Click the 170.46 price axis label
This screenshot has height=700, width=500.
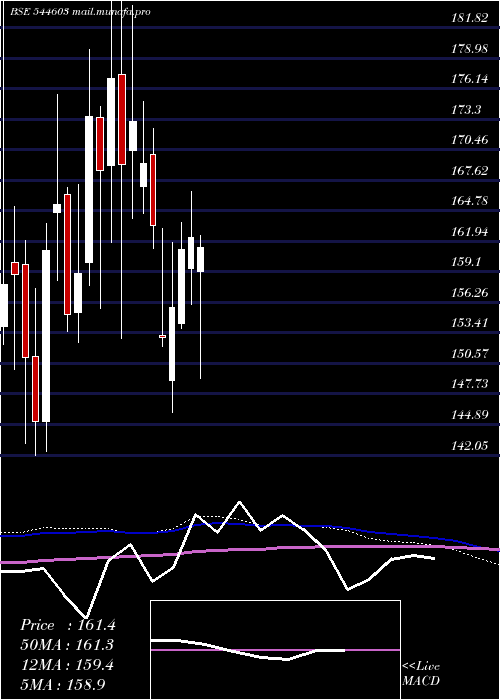[469, 140]
